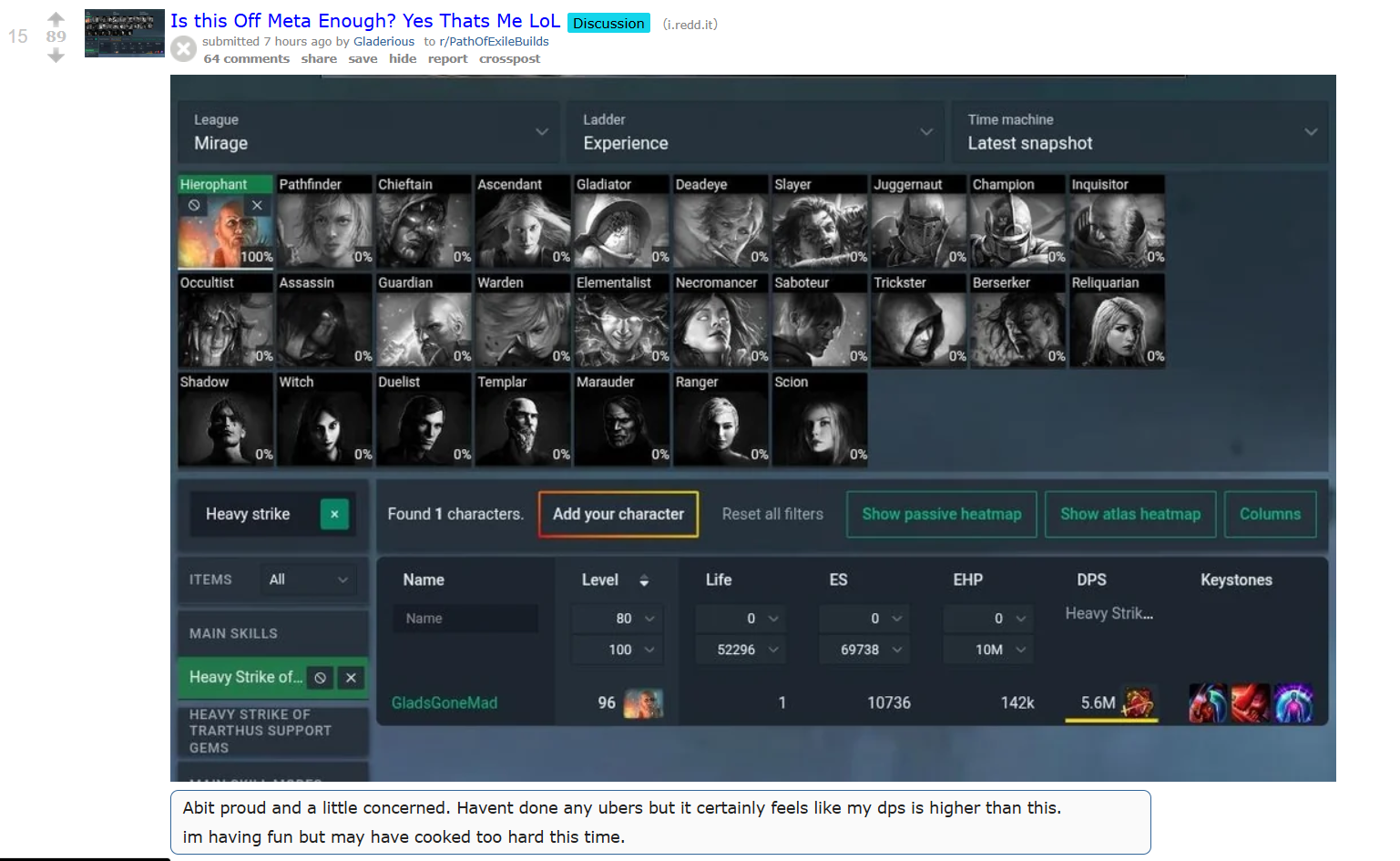Image resolution: width=1400 pixels, height=861 pixels.
Task: Open the Time machine dropdown
Action: (1139, 132)
